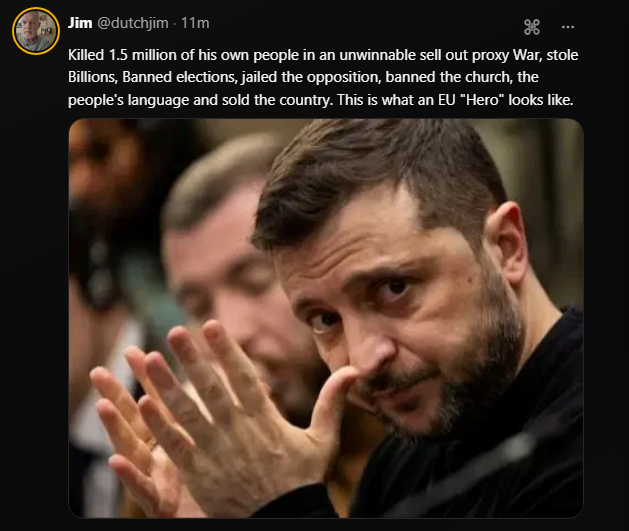
Task: Click the word "EU" in the post text
Action: (446, 99)
